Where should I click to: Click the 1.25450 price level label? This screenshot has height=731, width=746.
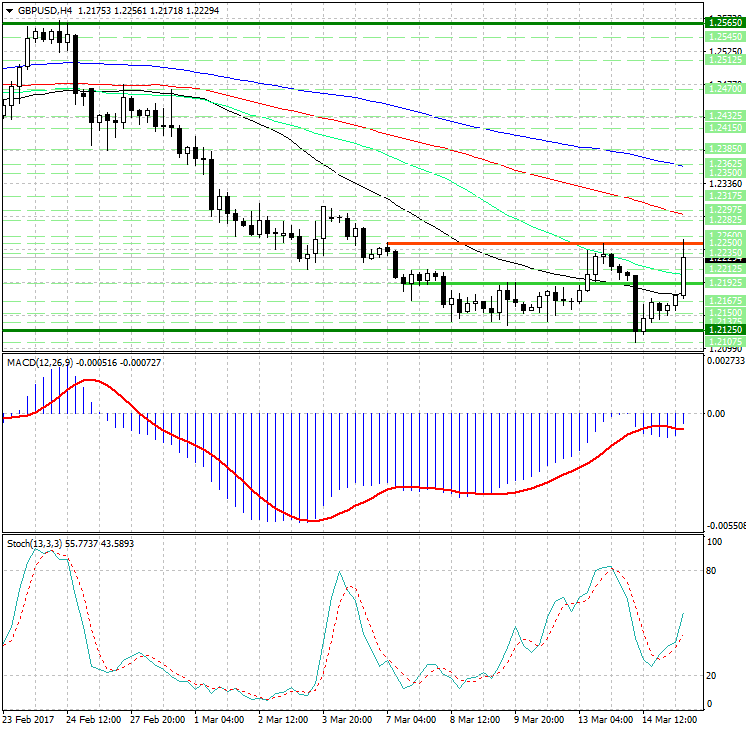point(724,37)
